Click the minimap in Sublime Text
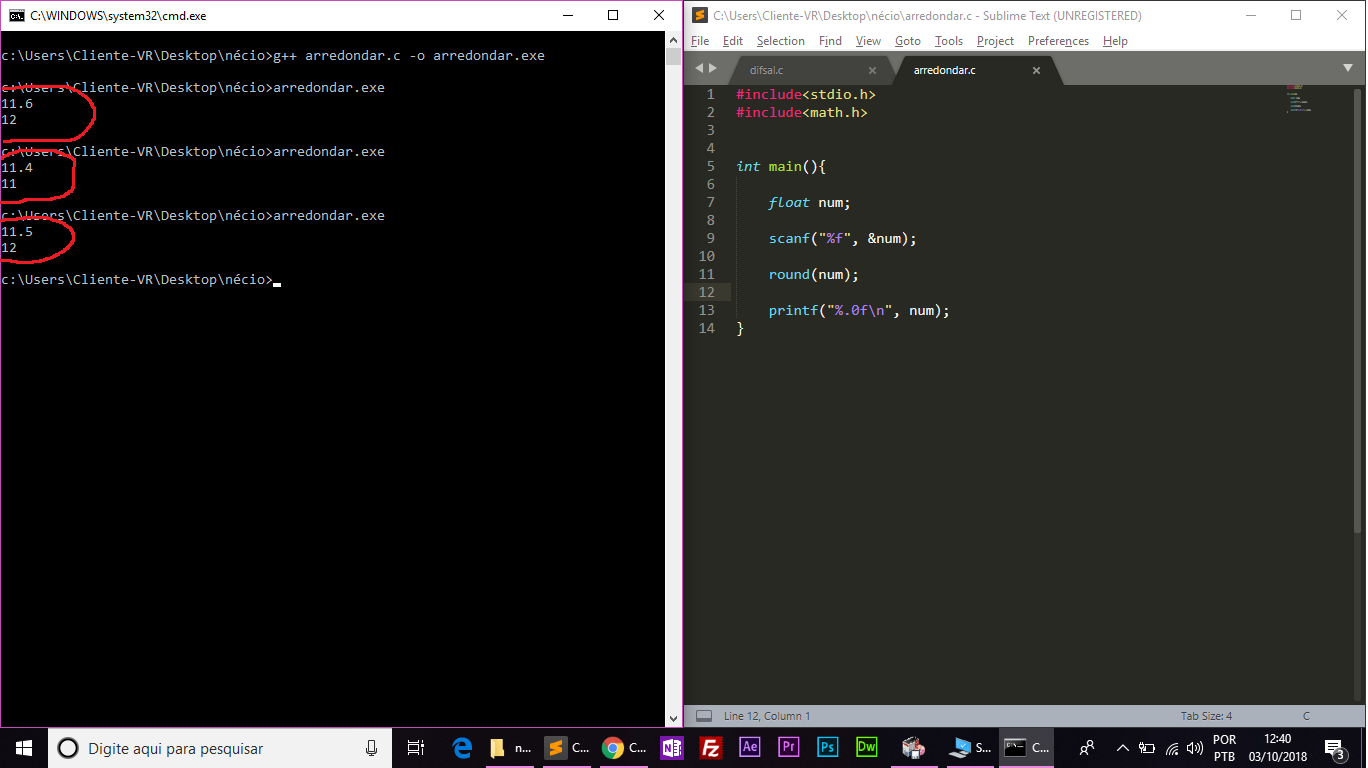Screen dimensions: 1368x768 [1298, 100]
